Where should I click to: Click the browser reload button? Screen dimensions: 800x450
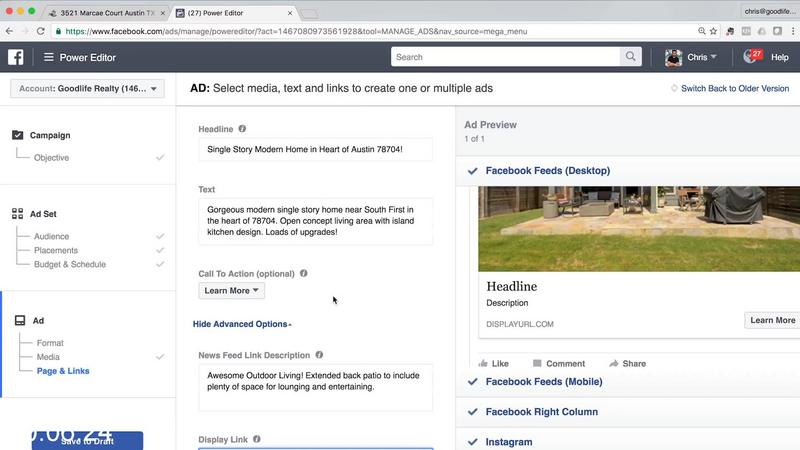(40, 31)
